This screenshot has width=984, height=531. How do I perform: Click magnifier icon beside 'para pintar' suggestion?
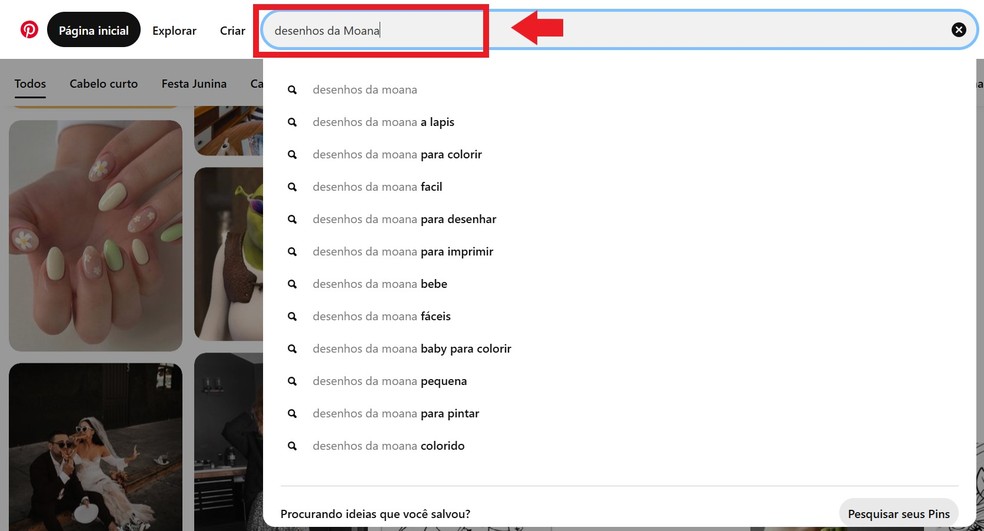tap(292, 414)
